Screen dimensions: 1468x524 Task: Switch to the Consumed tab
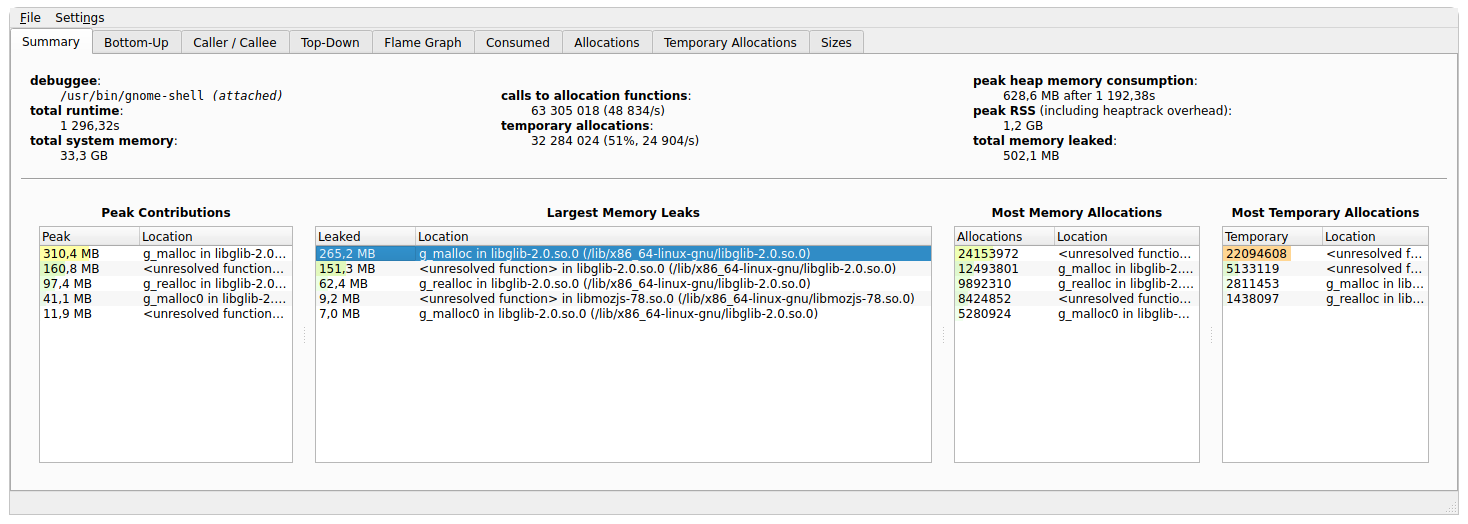point(518,42)
